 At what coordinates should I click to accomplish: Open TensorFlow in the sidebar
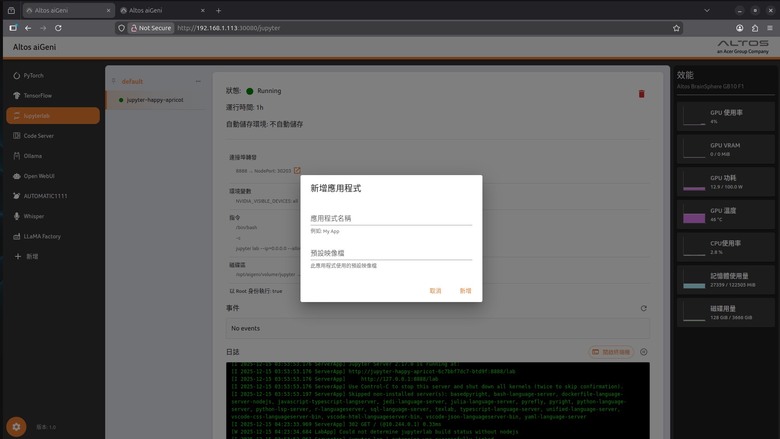(x=53, y=95)
